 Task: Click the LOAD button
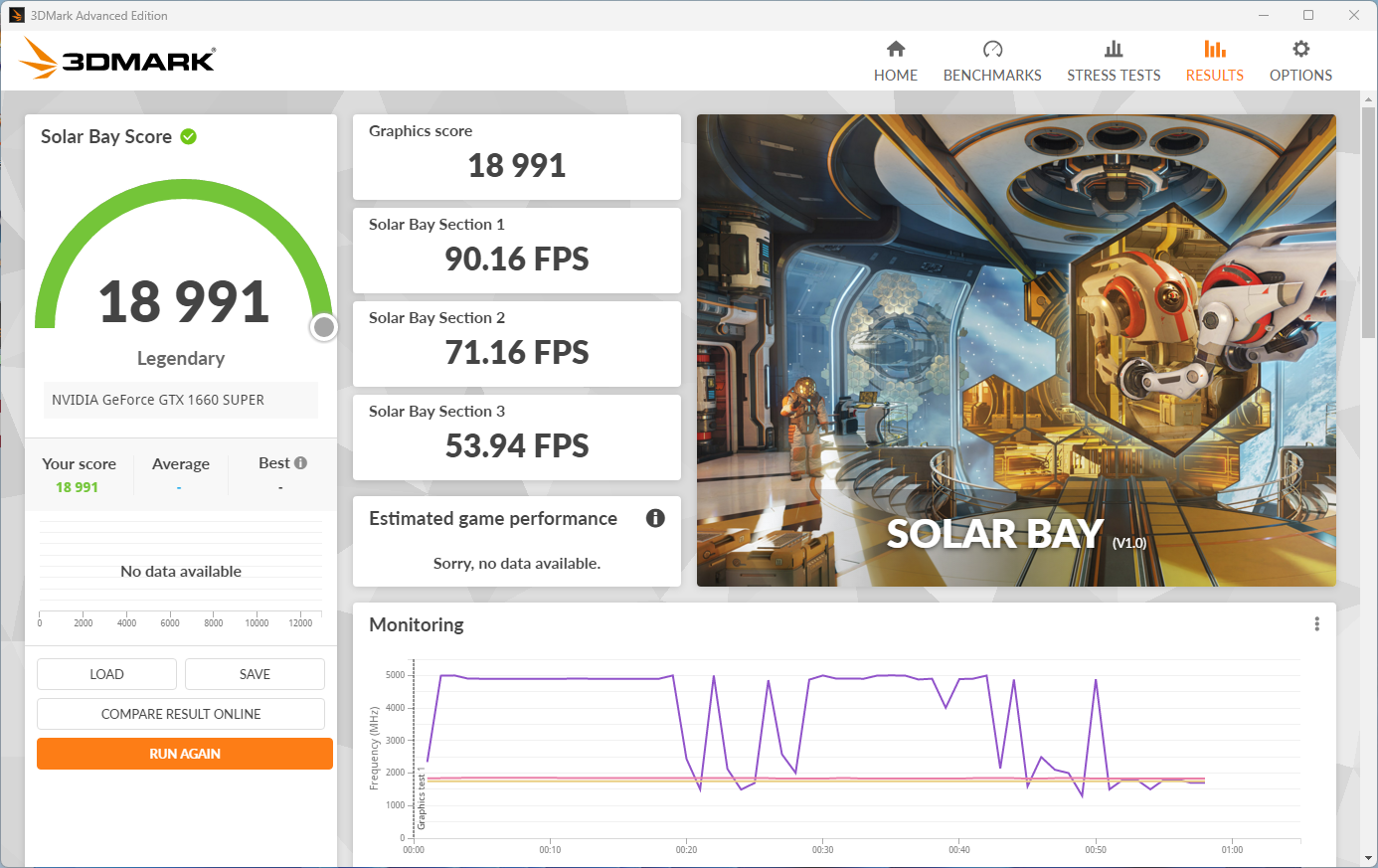(x=106, y=674)
